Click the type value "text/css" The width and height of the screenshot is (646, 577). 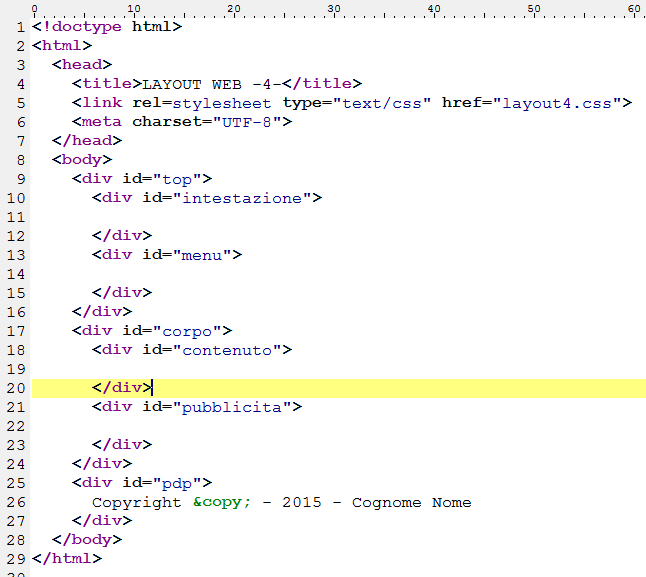pyautogui.click(x=381, y=103)
